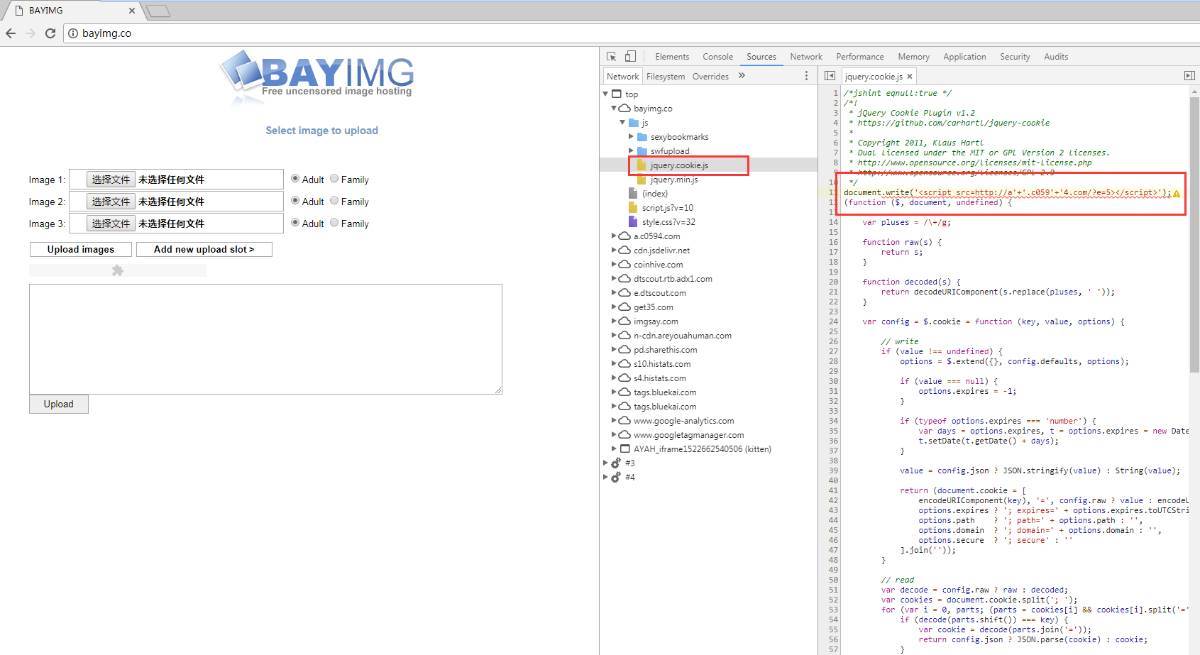Select Family radio for Image 1
Screen dimensions: 1200x655
point(334,179)
